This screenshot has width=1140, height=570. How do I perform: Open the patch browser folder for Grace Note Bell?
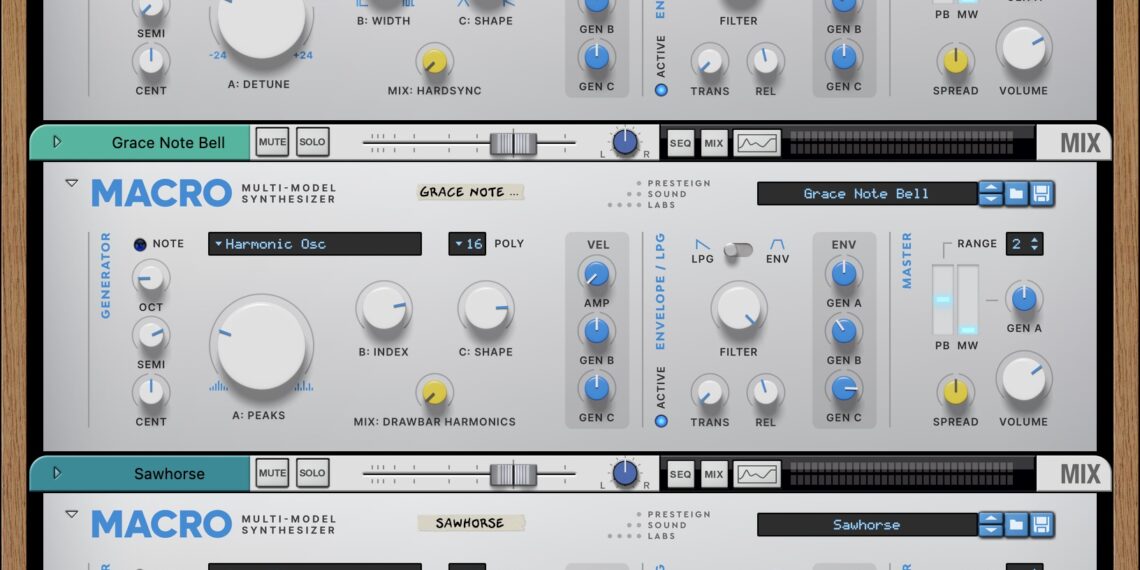(x=1016, y=194)
